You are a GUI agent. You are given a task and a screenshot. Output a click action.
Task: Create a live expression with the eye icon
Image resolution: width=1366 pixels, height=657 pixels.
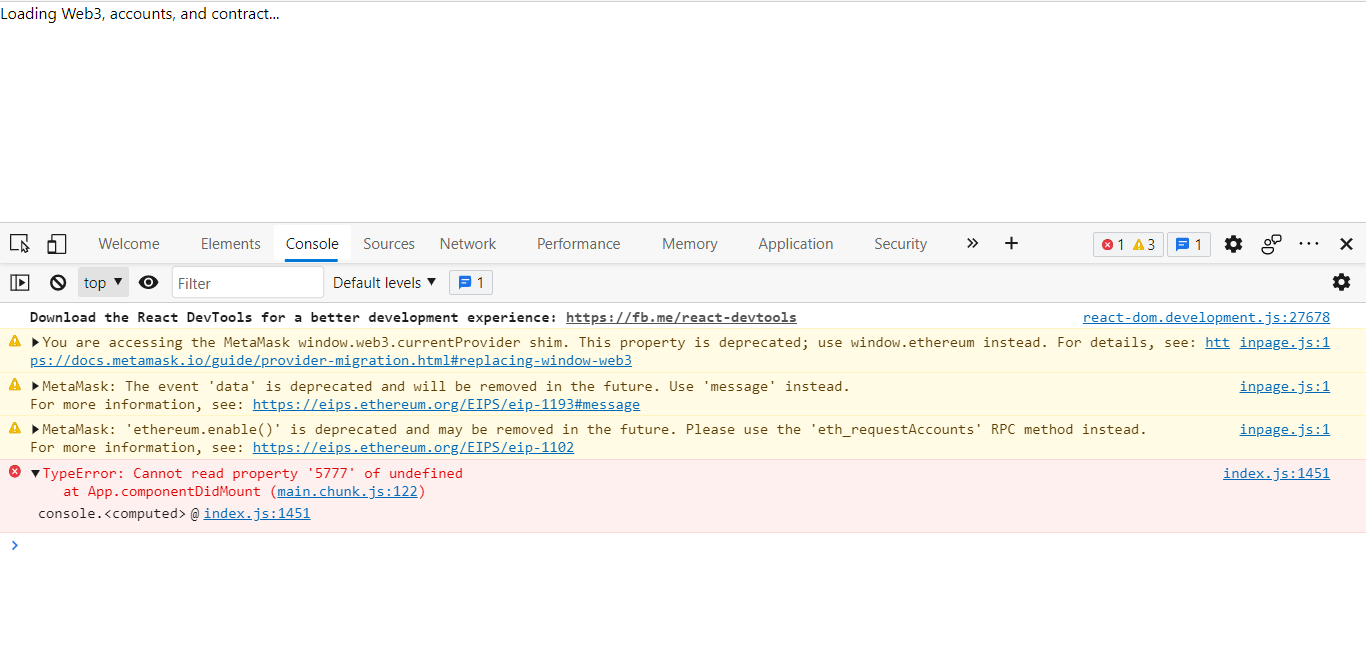[148, 282]
